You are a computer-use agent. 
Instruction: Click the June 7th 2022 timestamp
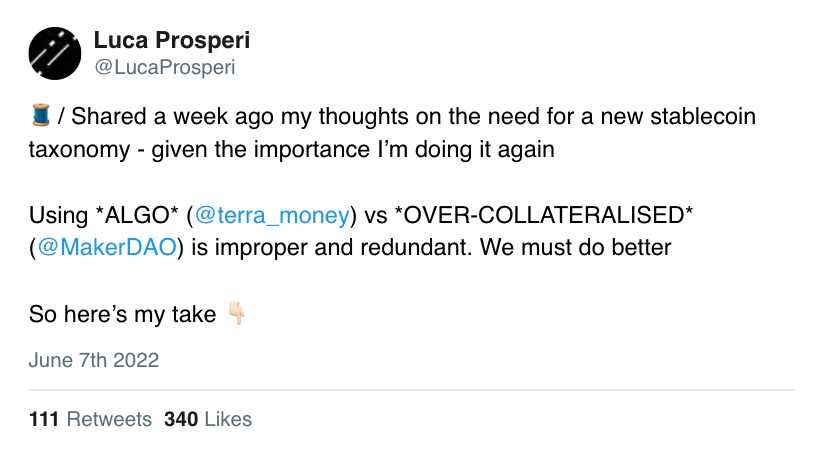tap(94, 361)
